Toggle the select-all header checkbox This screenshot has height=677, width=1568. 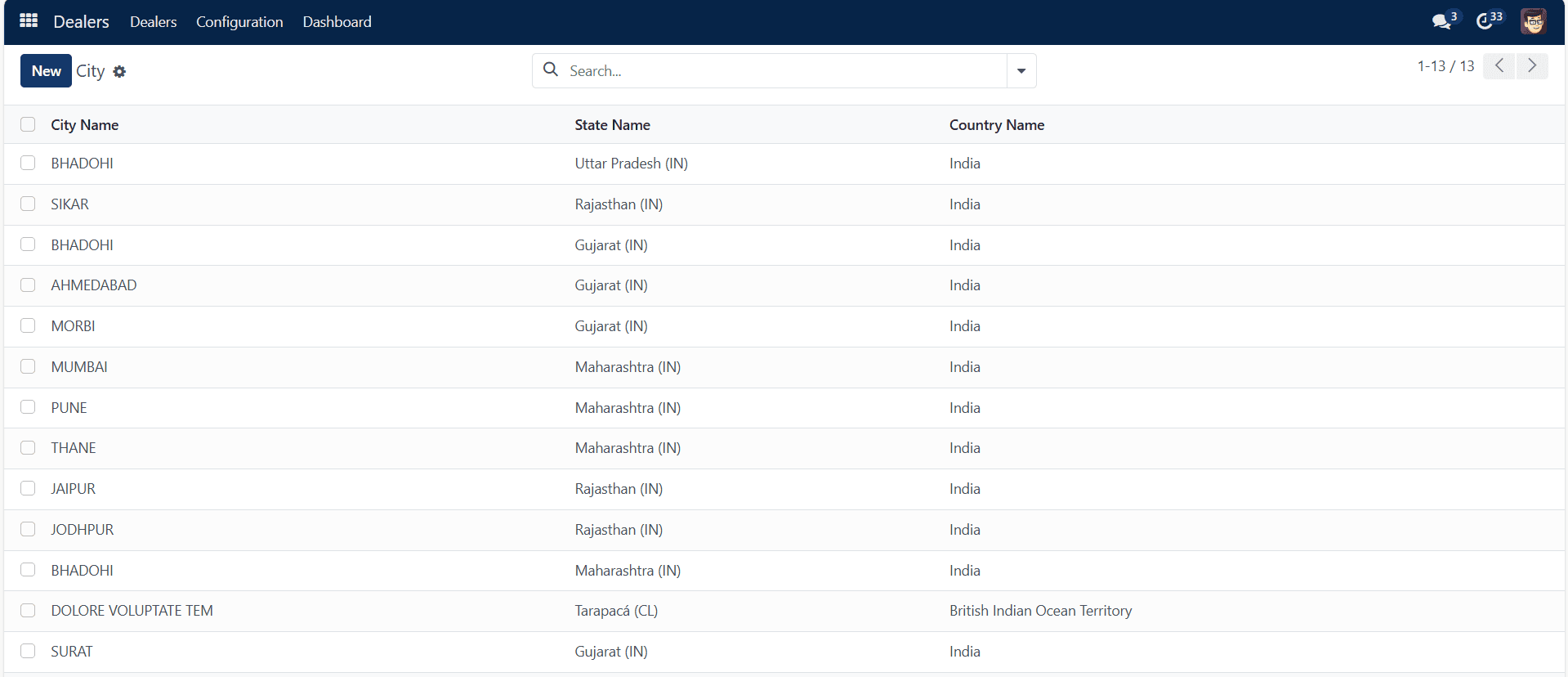pos(28,124)
